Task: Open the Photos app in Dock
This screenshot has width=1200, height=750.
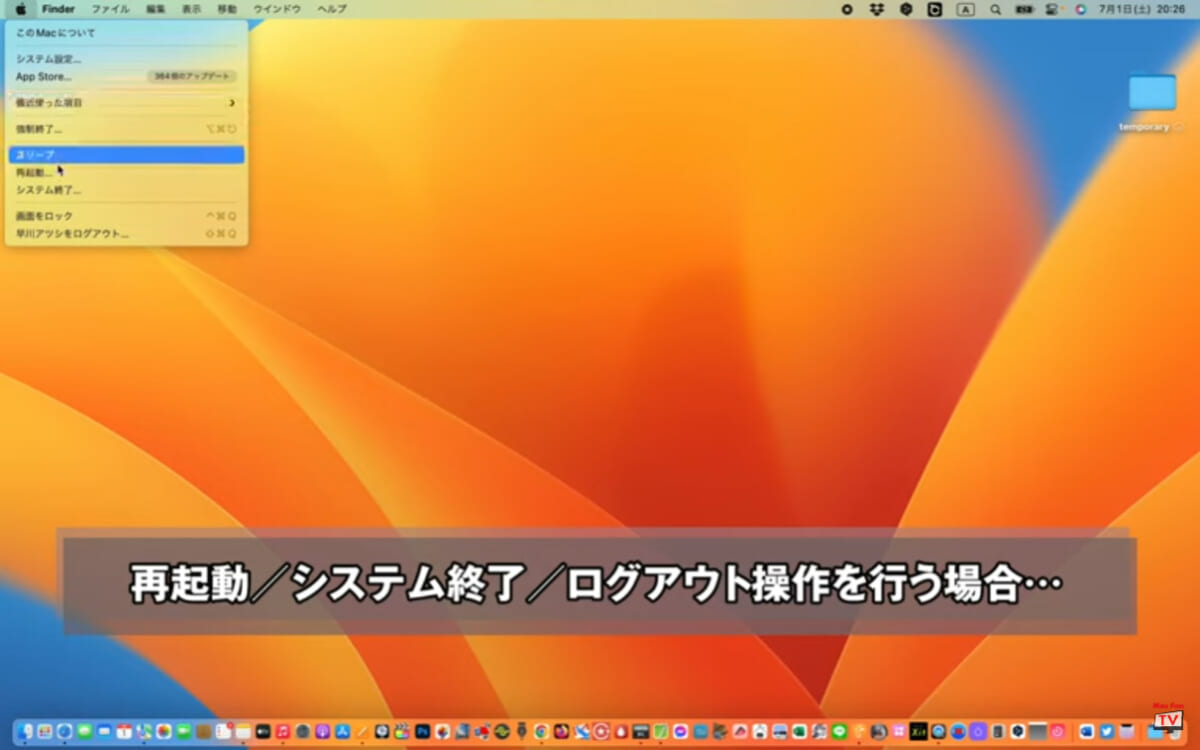Action: tap(163, 732)
